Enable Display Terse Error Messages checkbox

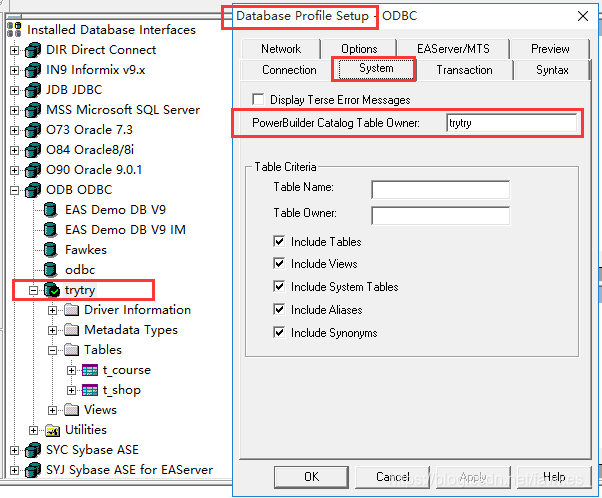point(258,99)
